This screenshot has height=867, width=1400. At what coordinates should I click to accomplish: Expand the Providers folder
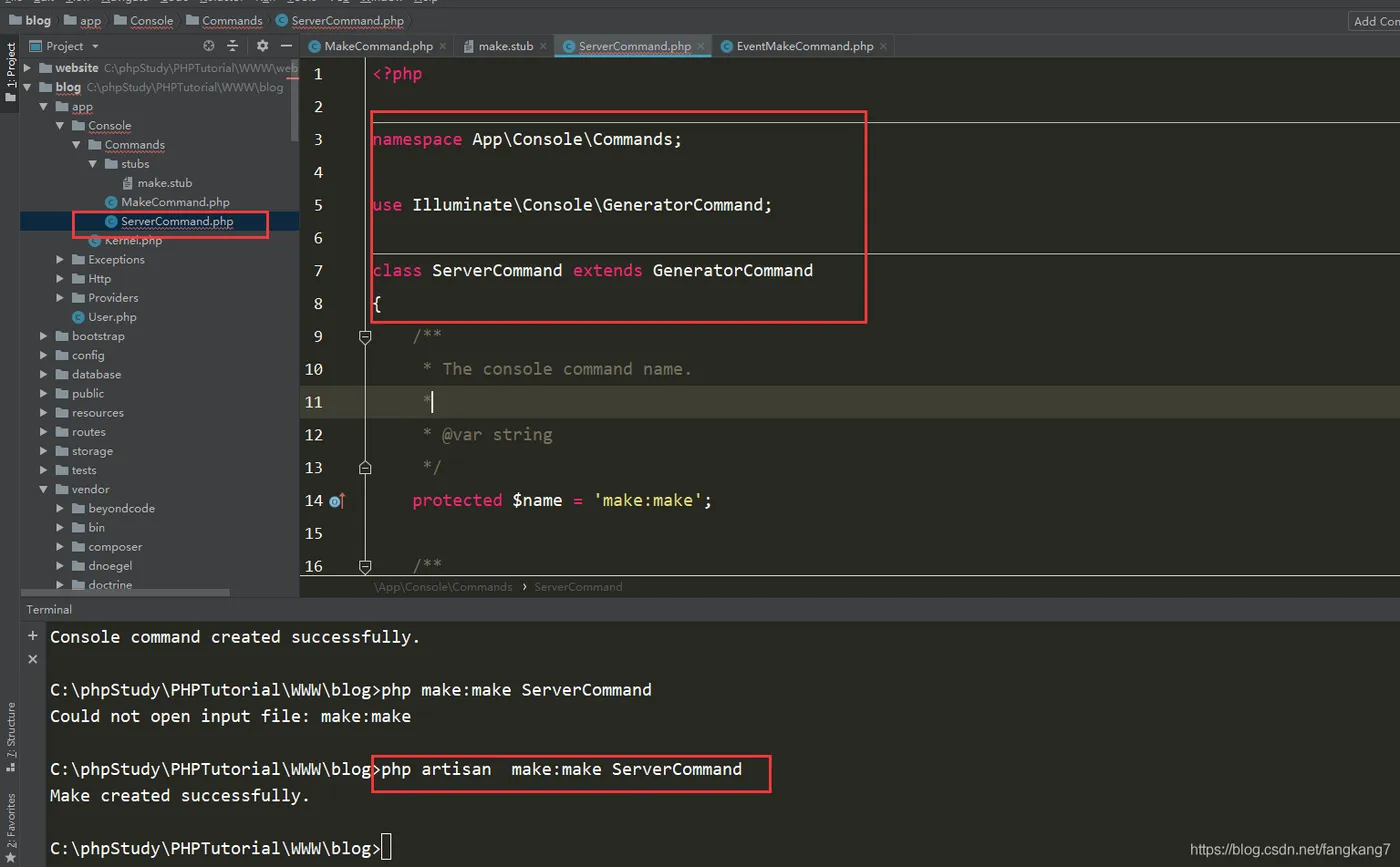pyautogui.click(x=60, y=297)
